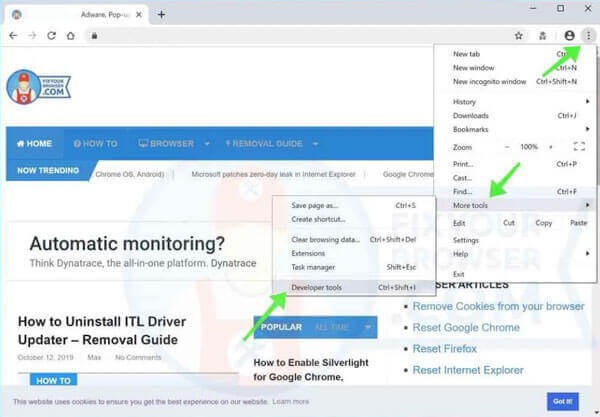600x417 pixels.
Task: Open the HOW TO nav item
Action: point(95,143)
